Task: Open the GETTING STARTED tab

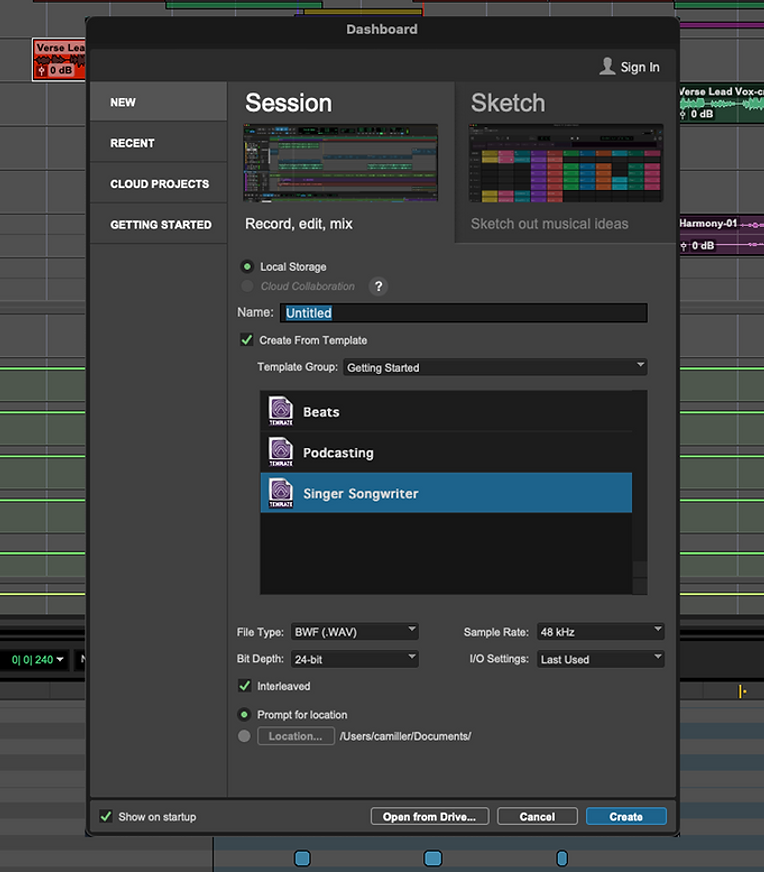Action: 158,225
